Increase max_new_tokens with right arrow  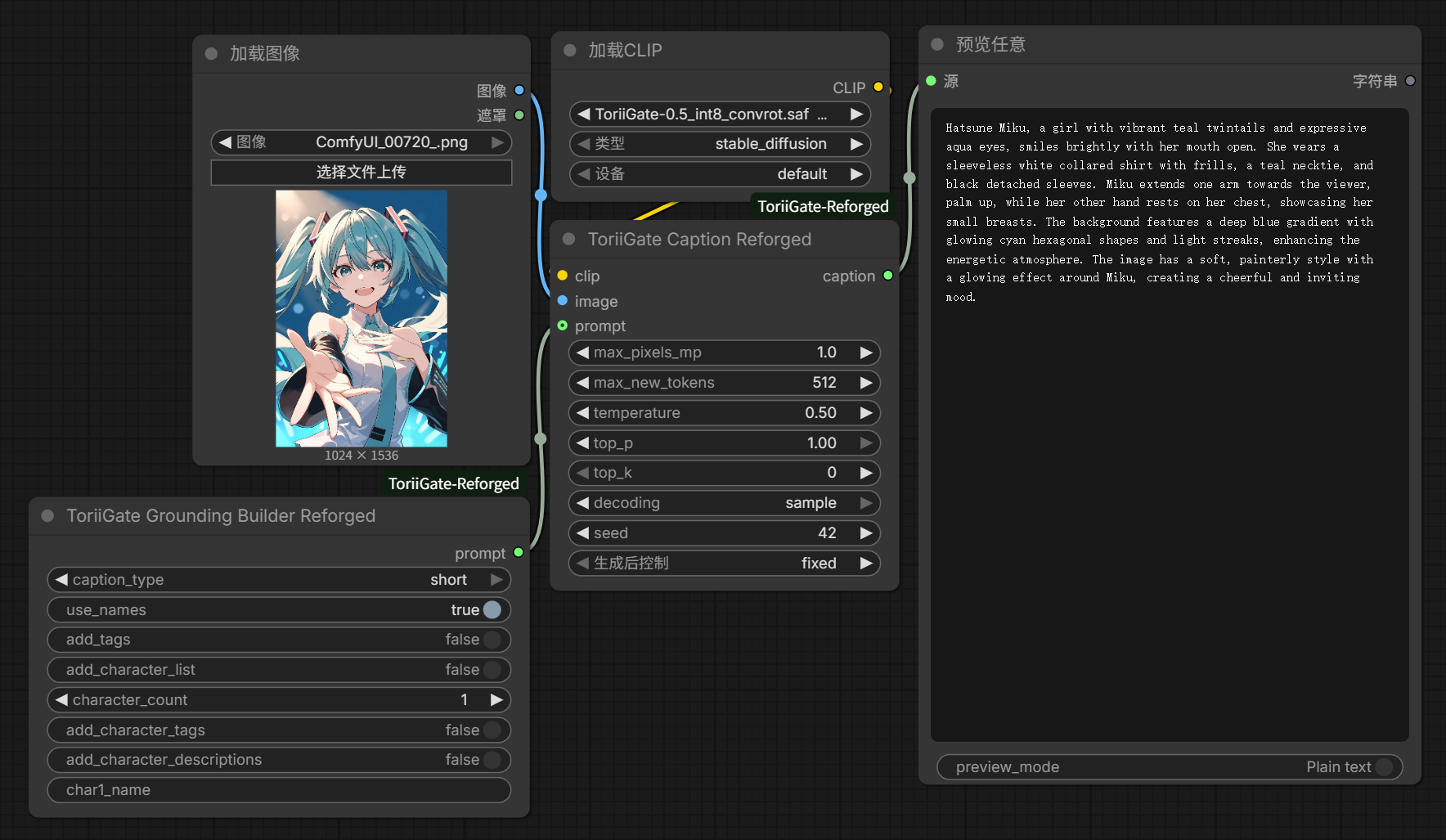[866, 383]
